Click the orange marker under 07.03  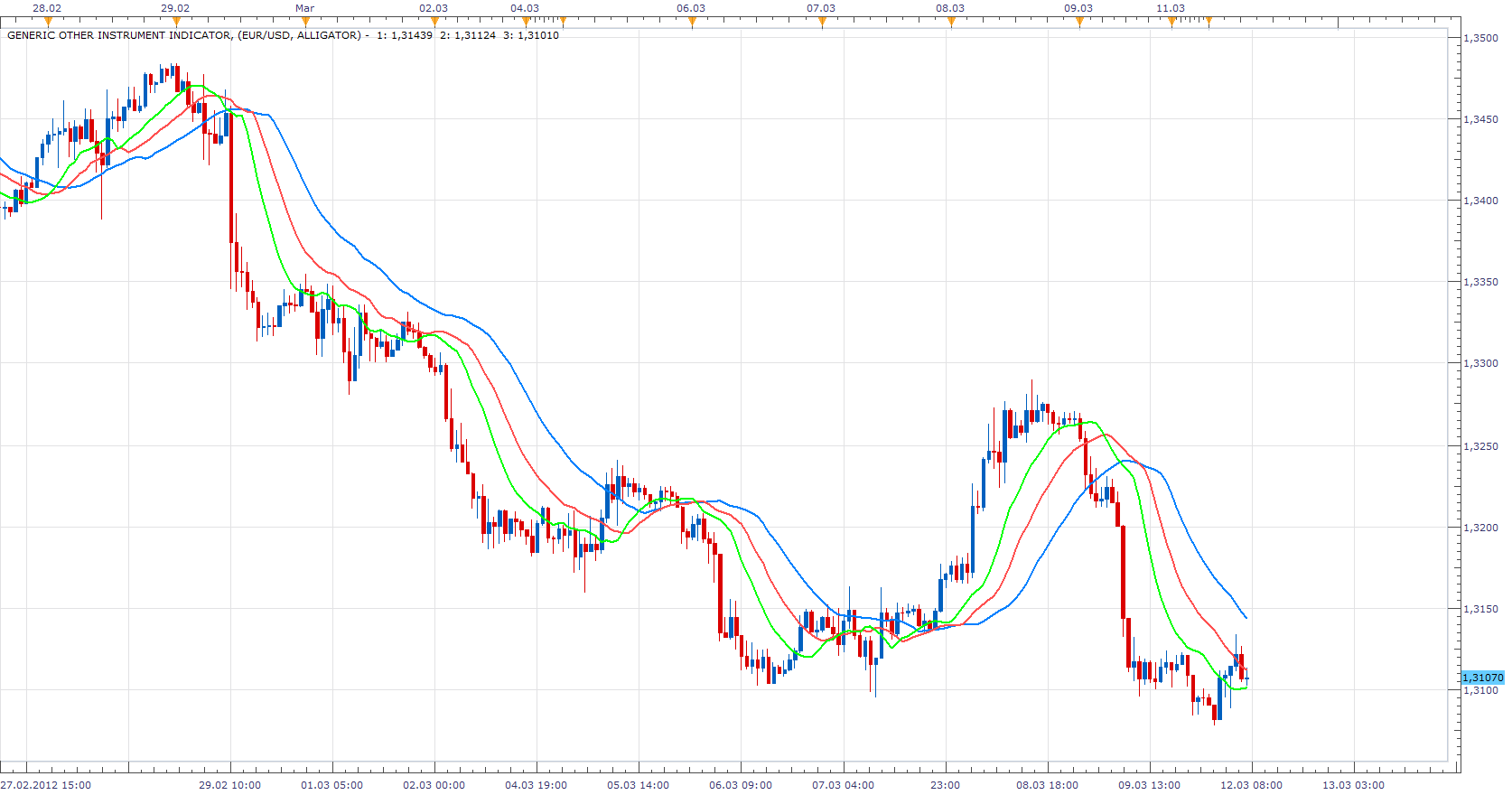pyautogui.click(x=822, y=22)
